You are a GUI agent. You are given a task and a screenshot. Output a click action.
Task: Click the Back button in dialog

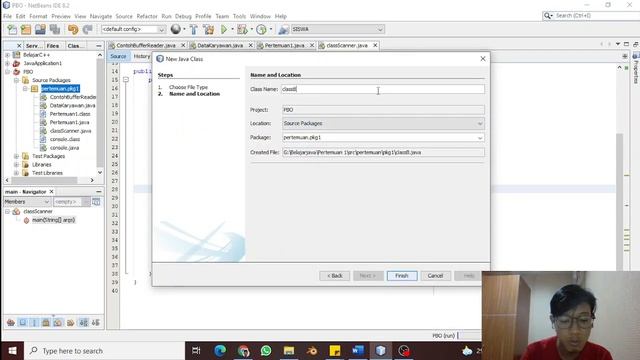335,276
